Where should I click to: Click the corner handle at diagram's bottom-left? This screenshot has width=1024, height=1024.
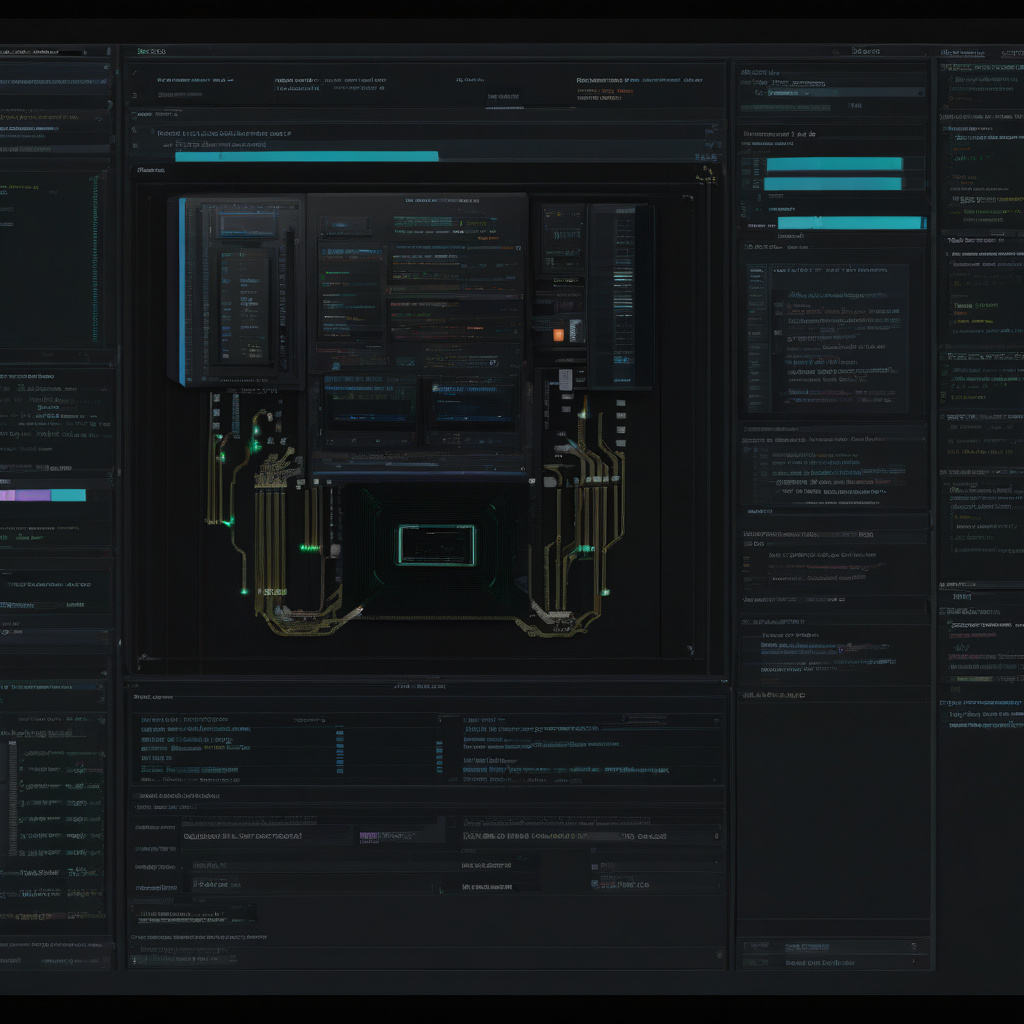143,657
